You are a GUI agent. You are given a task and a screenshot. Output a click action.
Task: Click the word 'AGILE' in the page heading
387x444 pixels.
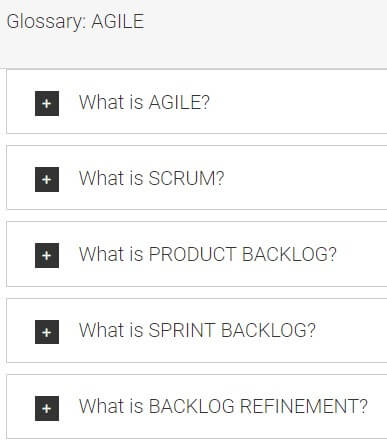(x=118, y=22)
